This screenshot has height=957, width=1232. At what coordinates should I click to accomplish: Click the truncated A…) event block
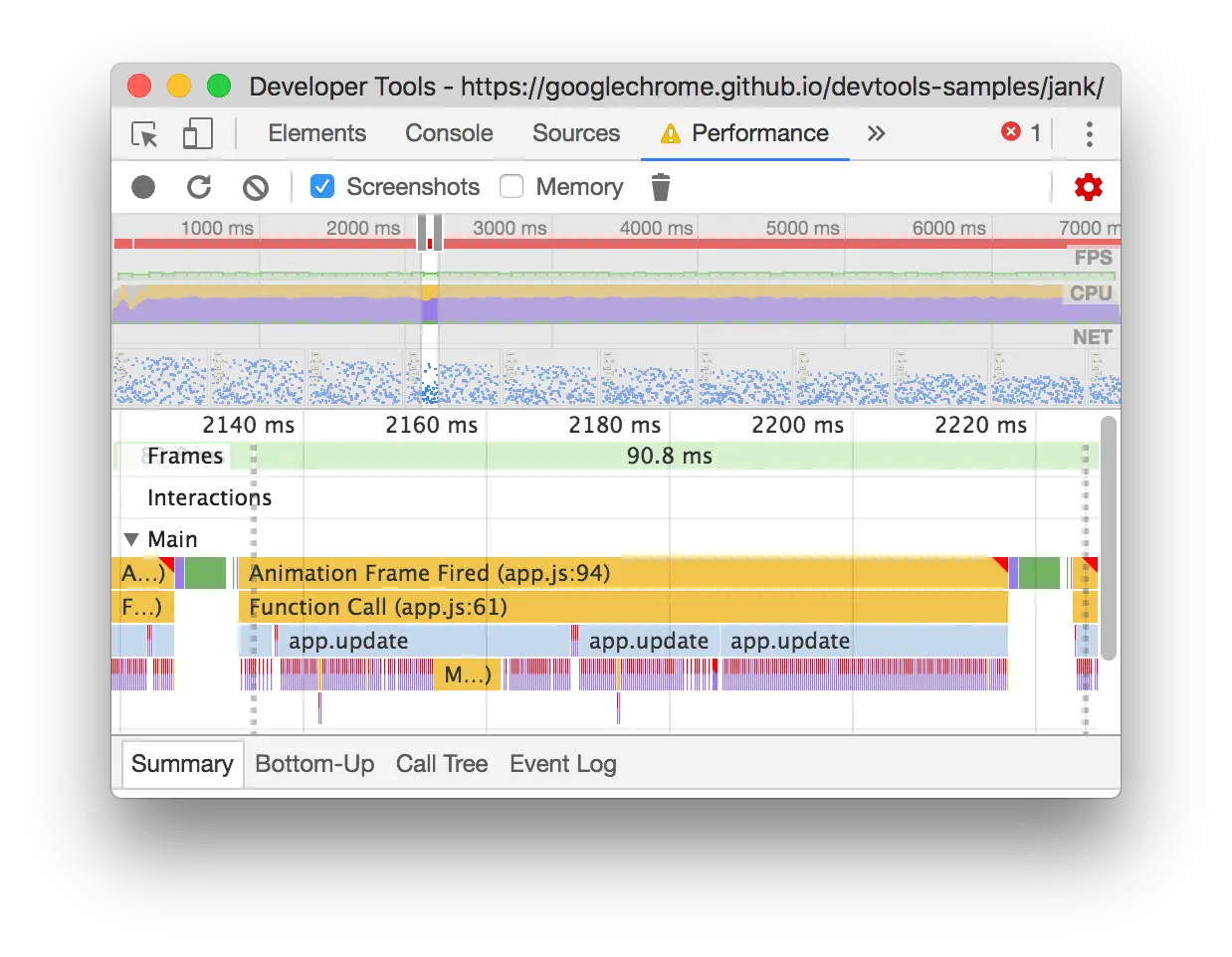coord(142,573)
